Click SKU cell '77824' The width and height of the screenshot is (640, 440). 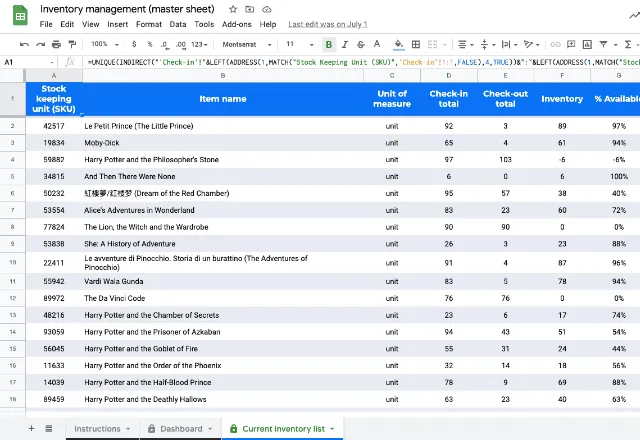[x=54, y=227]
